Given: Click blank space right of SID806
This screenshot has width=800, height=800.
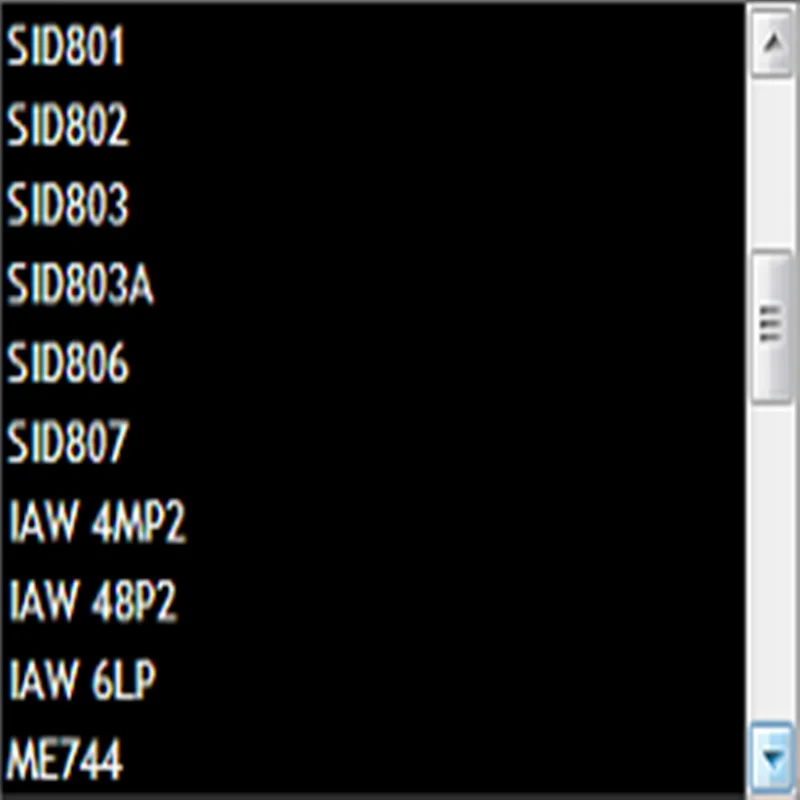Looking at the screenshot, I should (x=436, y=362).
